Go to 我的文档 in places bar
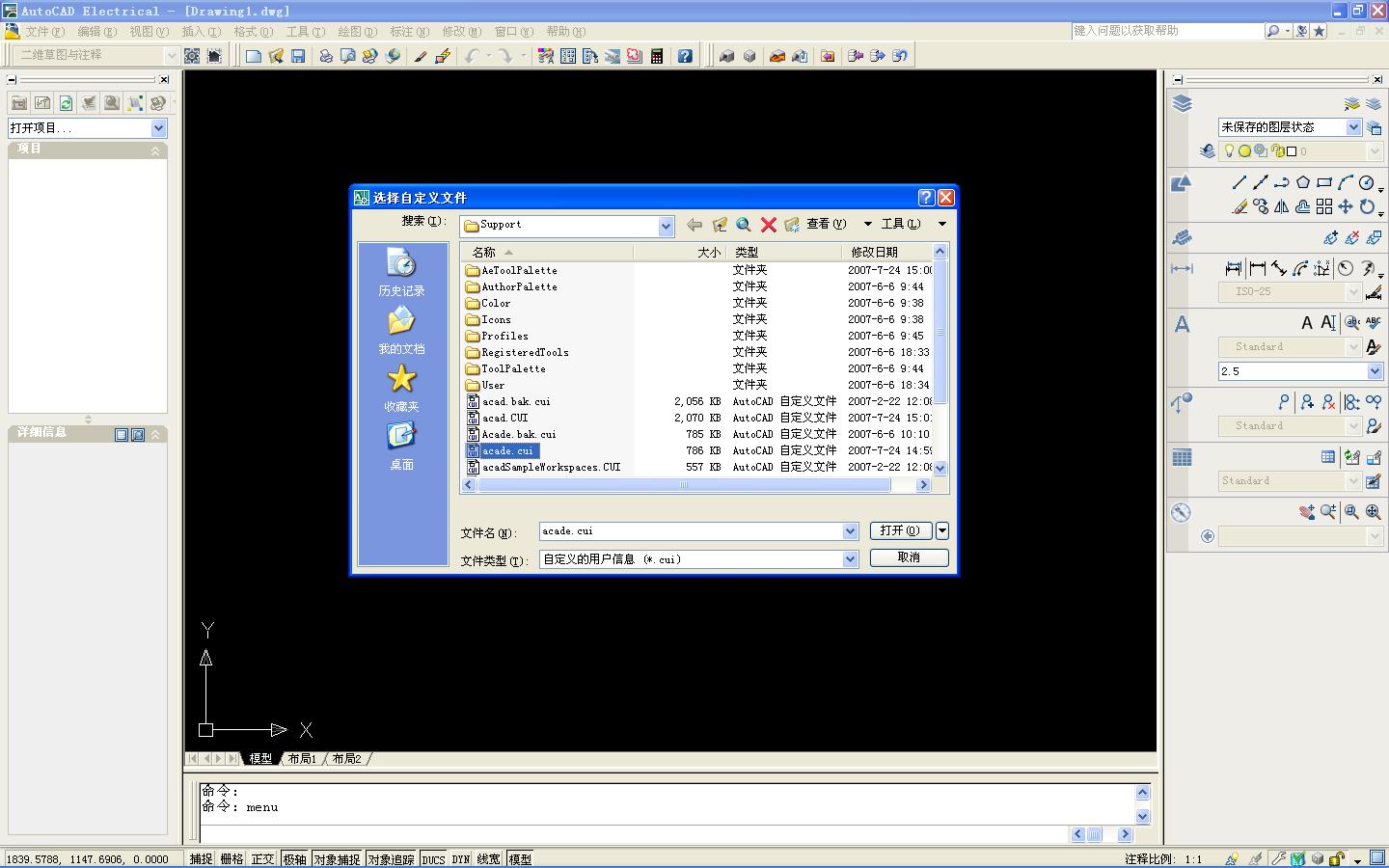Image resolution: width=1389 pixels, height=868 pixels. (x=401, y=332)
